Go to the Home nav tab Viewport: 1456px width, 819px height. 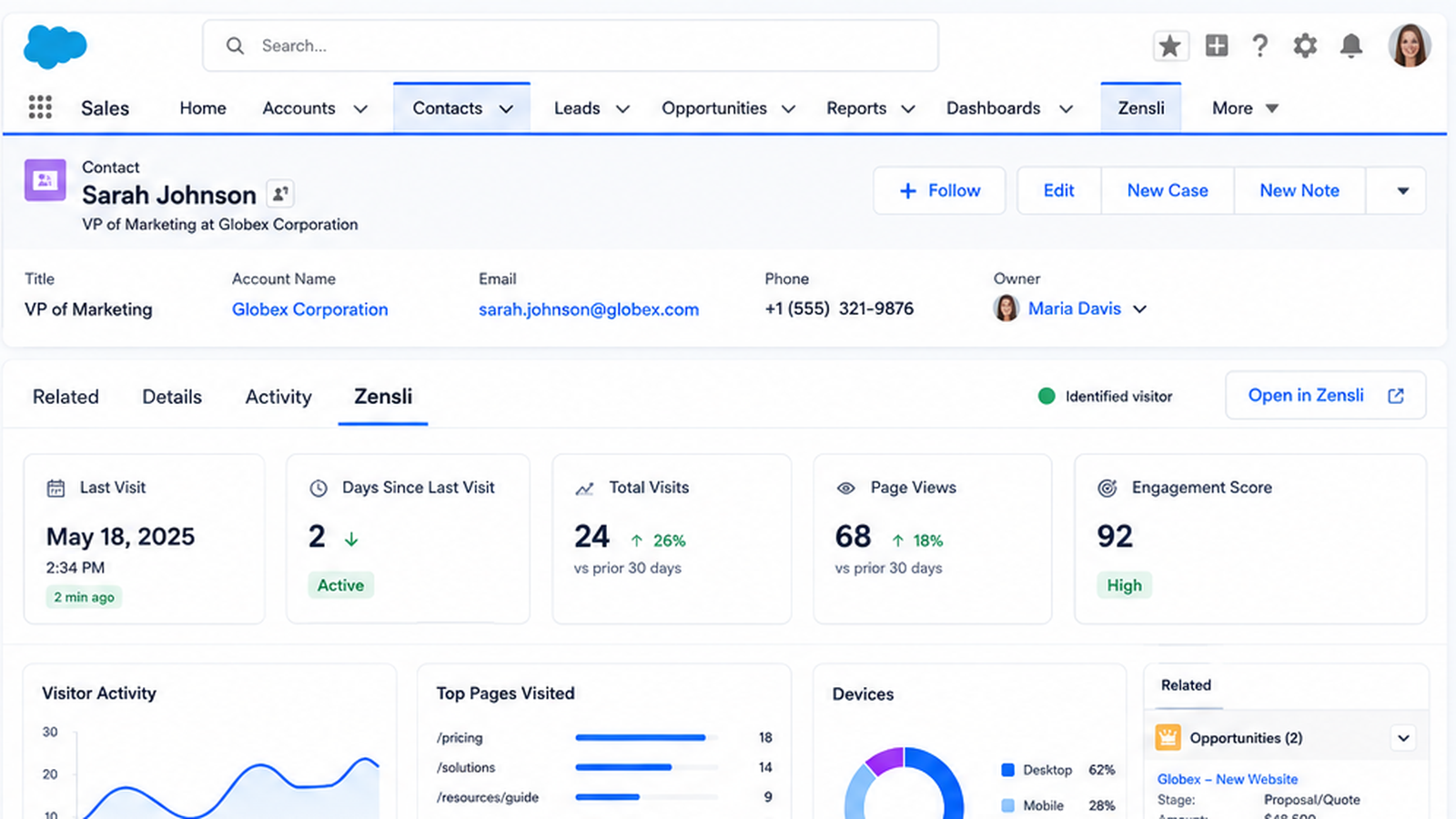click(x=202, y=108)
